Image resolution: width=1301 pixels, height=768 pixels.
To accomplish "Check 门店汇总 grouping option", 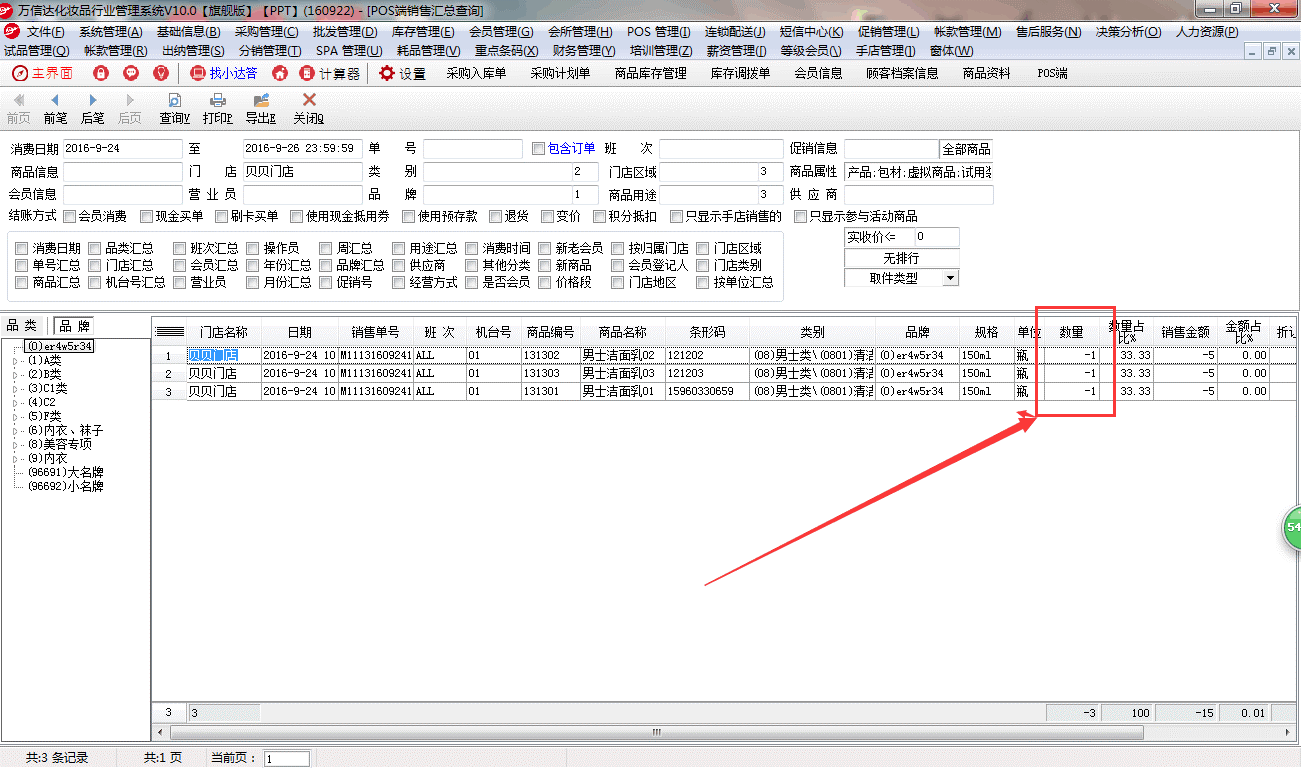I will [x=95, y=265].
